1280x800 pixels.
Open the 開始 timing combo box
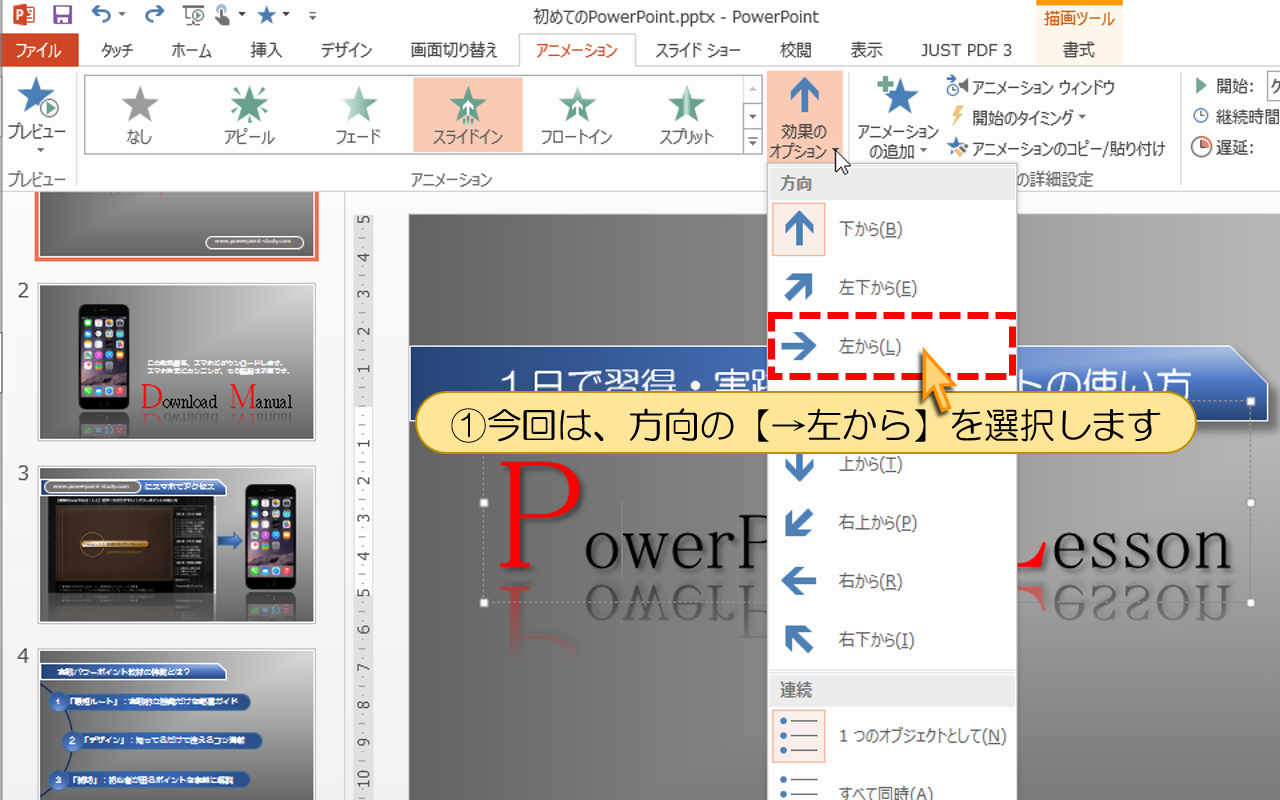(x=1273, y=86)
